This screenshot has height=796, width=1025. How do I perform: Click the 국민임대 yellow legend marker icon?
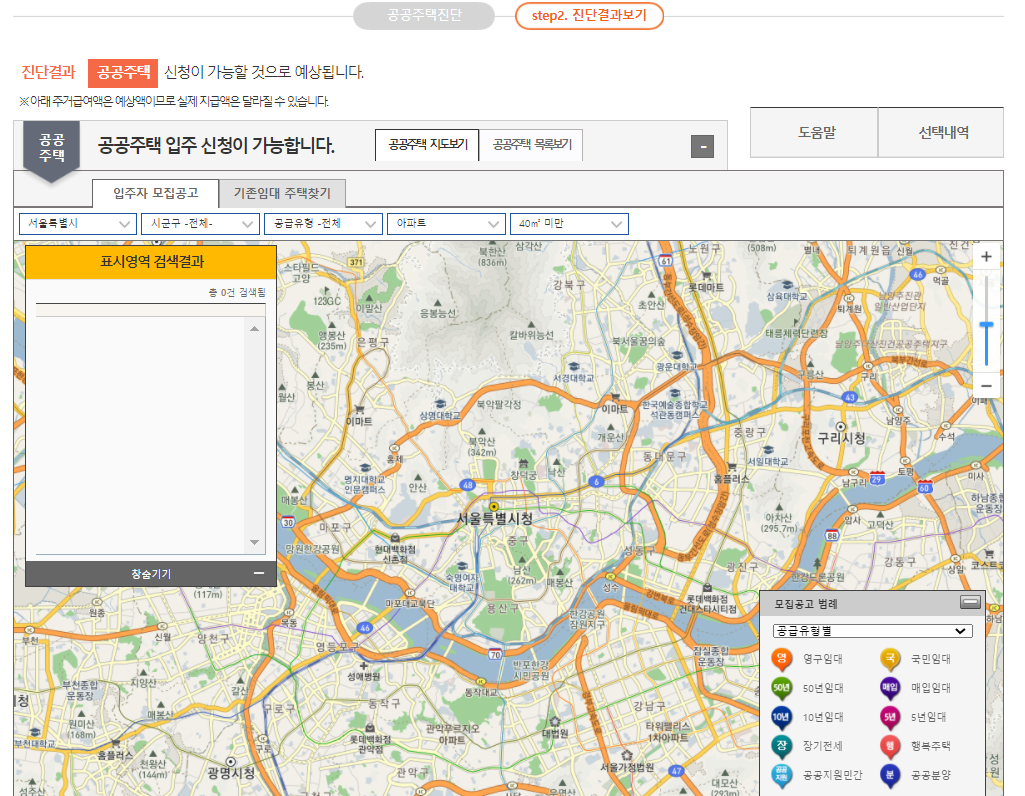point(890,659)
